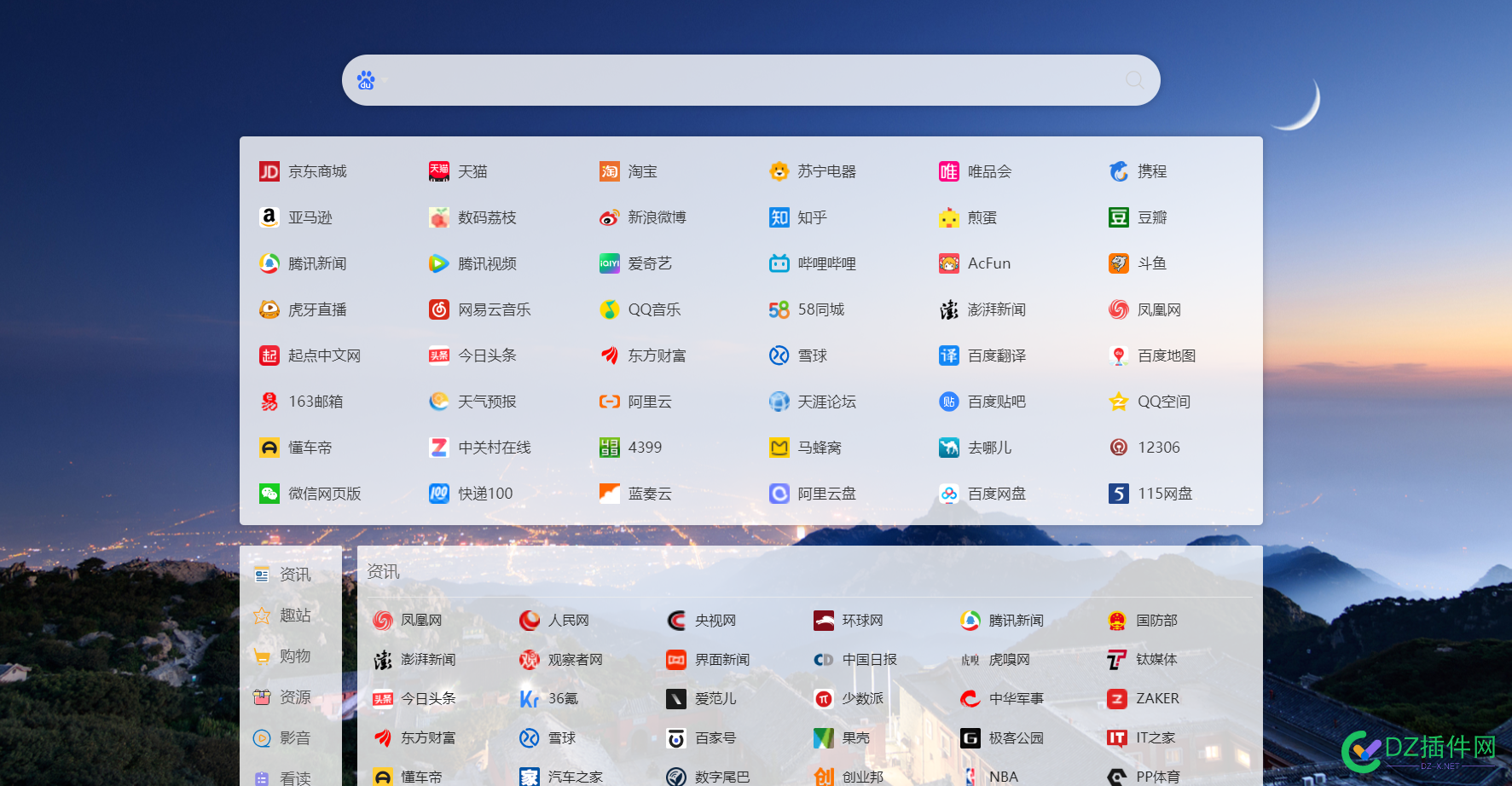Click the 知乎 blue icon
Viewport: 1512px width, 786px height.
click(779, 217)
